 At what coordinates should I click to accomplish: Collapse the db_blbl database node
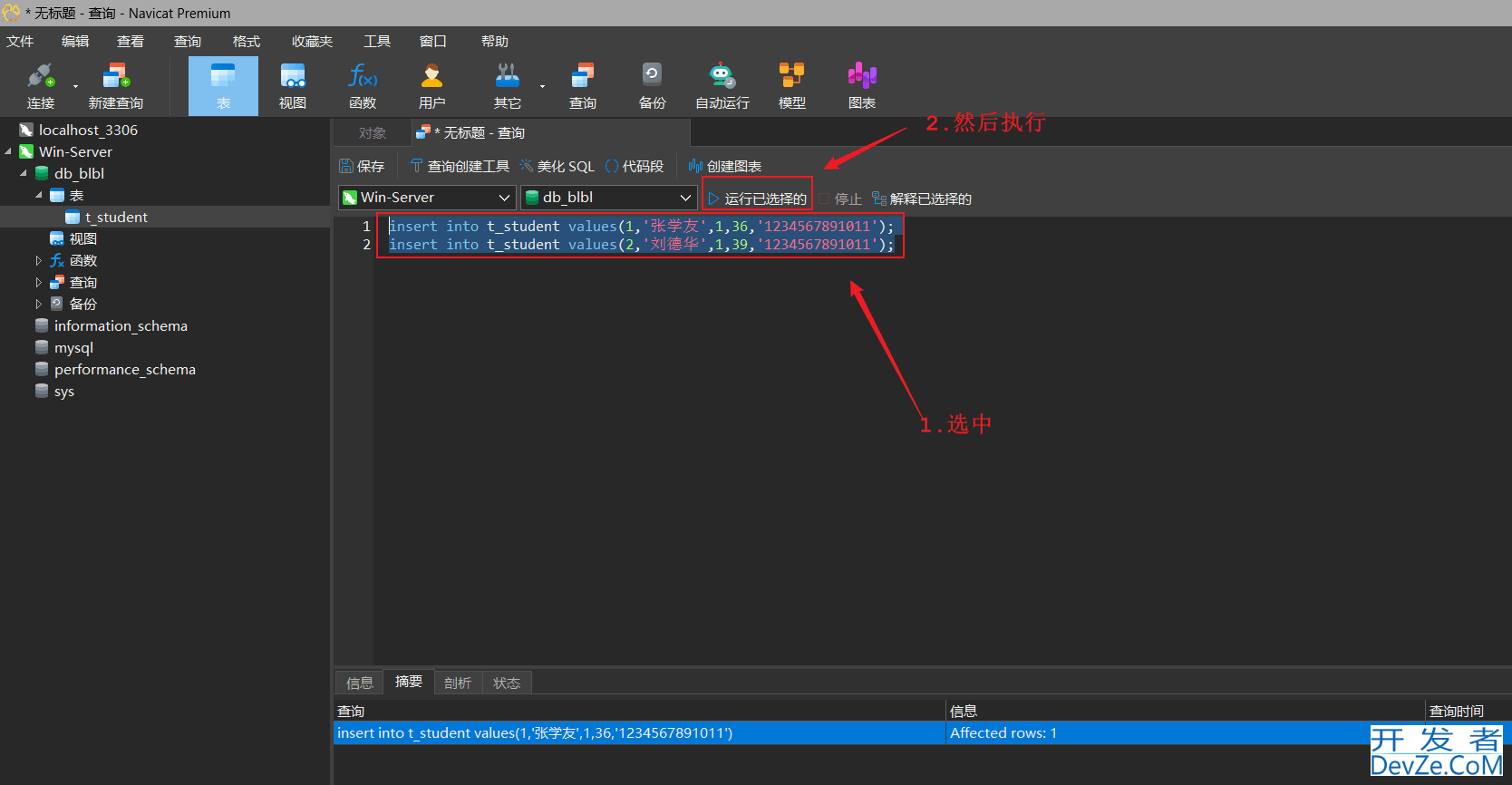(x=24, y=173)
